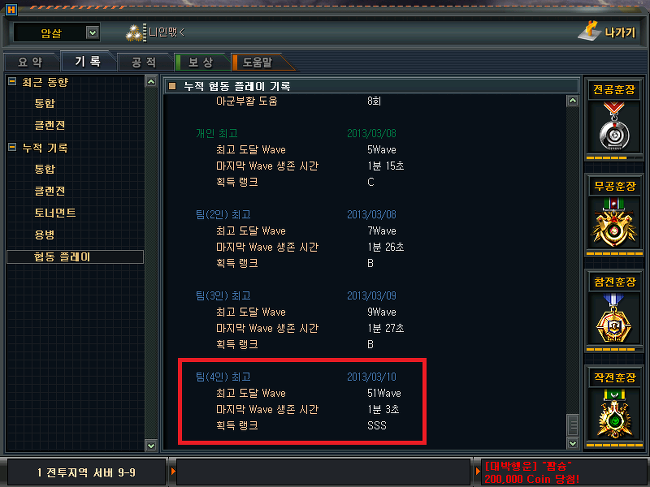Screen dimensions: 650x487
Task: Open the 암살 mode dropdown
Action: [x=92, y=32]
